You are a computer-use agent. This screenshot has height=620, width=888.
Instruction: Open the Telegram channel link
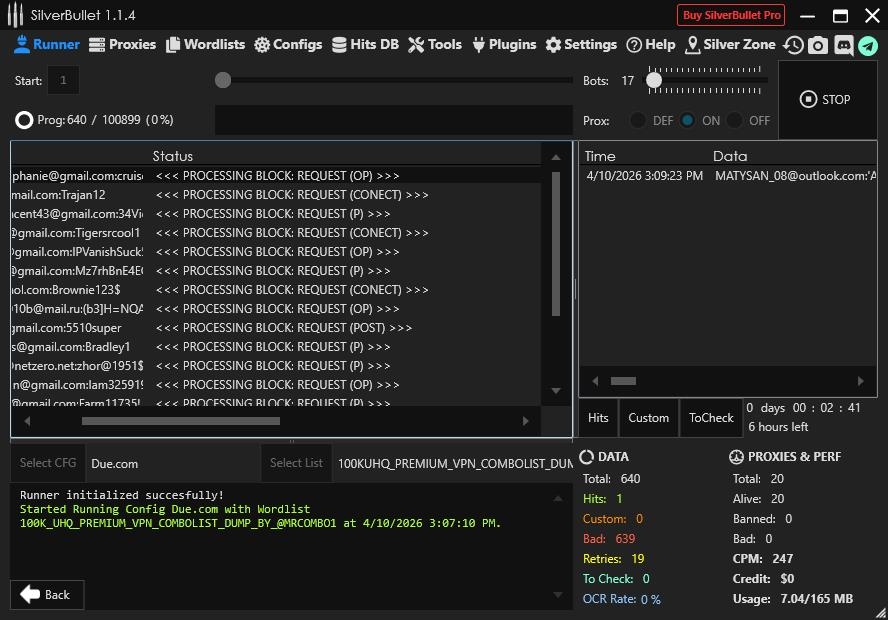tap(867, 44)
